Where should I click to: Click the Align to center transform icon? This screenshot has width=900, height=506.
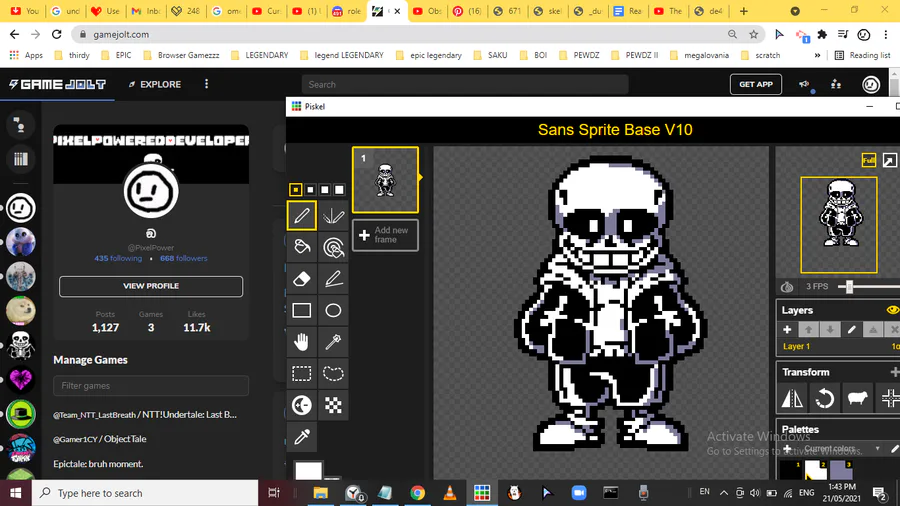tap(890, 398)
